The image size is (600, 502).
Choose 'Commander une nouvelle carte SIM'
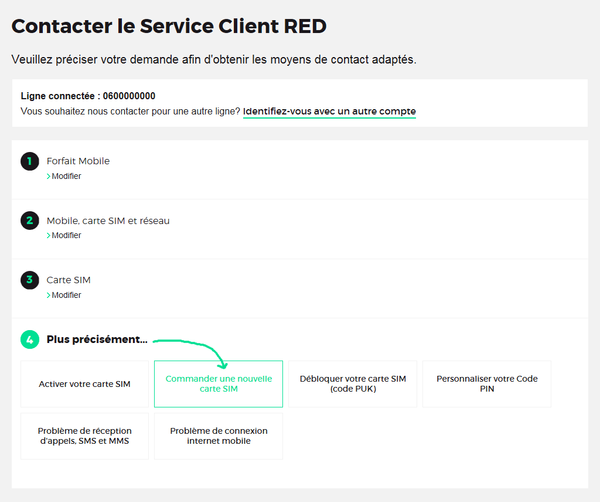click(x=218, y=384)
